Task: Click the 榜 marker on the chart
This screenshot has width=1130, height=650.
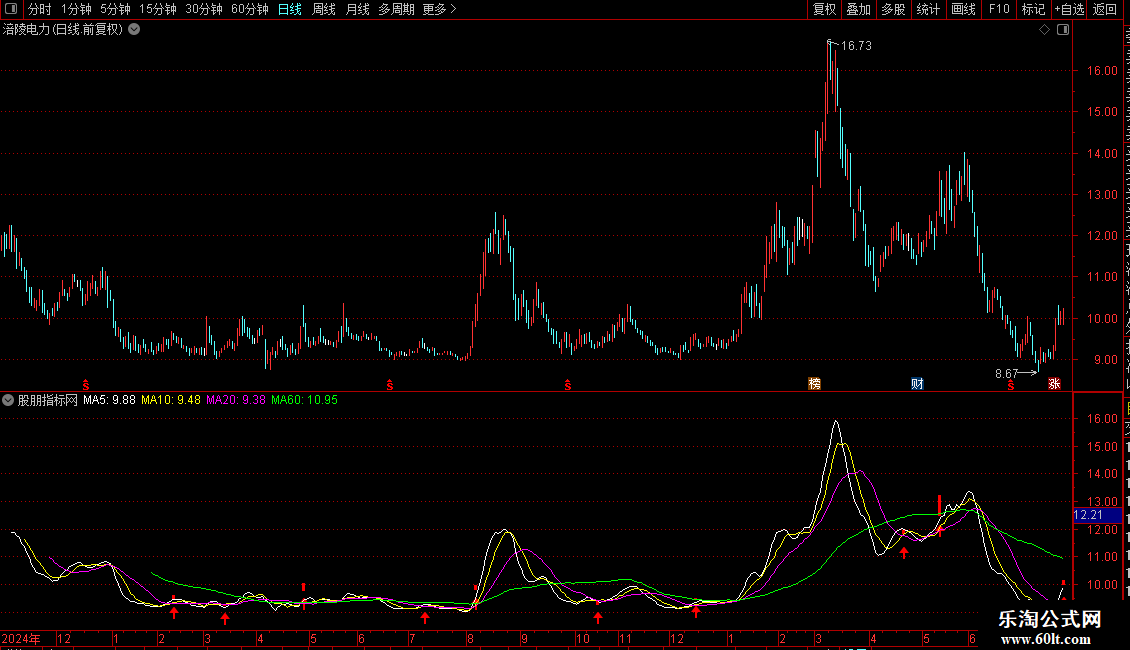Action: [814, 383]
